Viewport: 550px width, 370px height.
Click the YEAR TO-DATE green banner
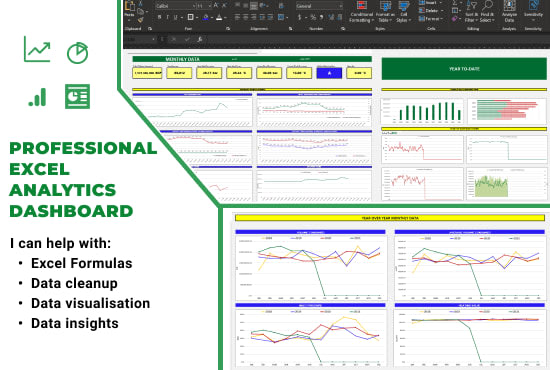464,69
